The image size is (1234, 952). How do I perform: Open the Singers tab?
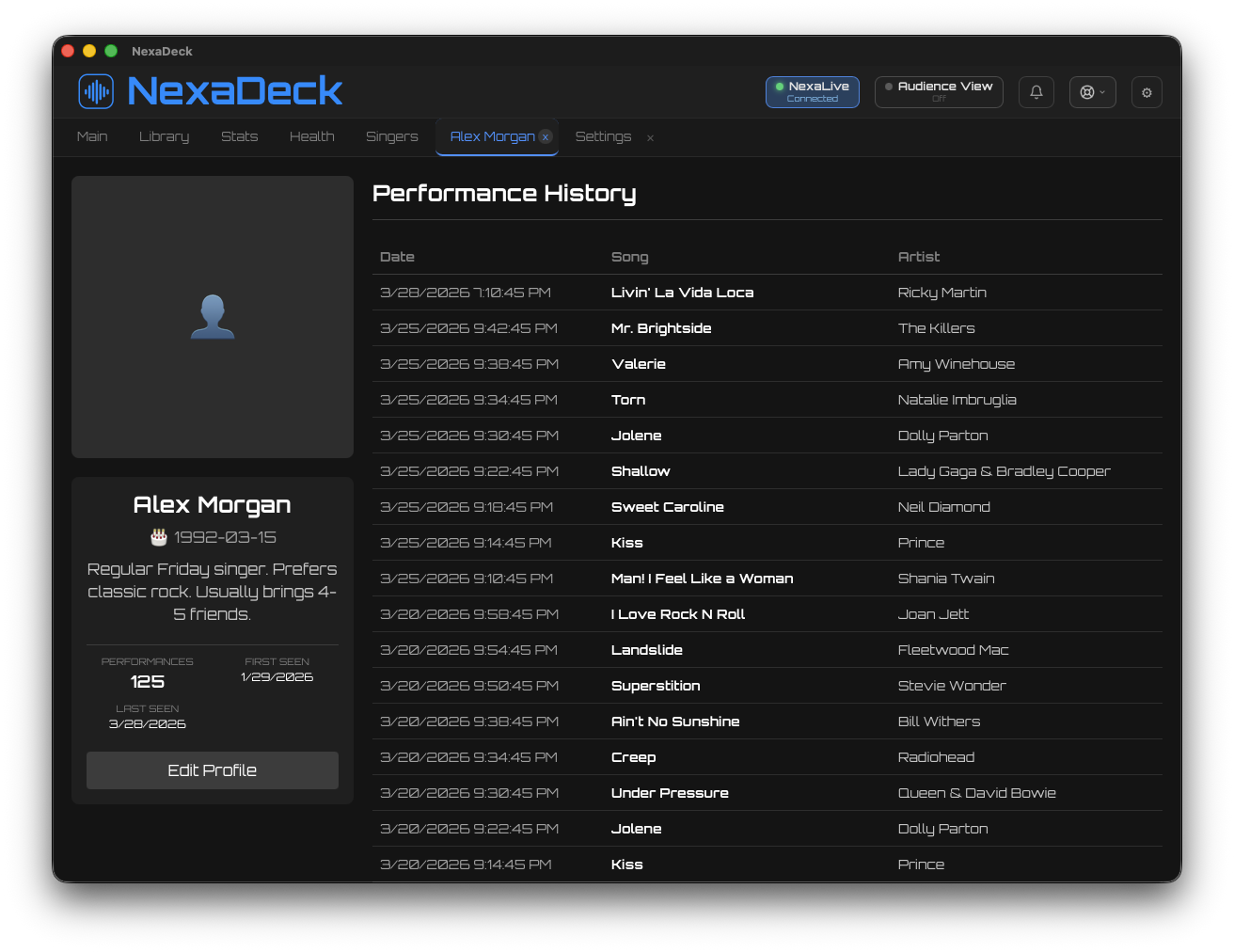(391, 136)
